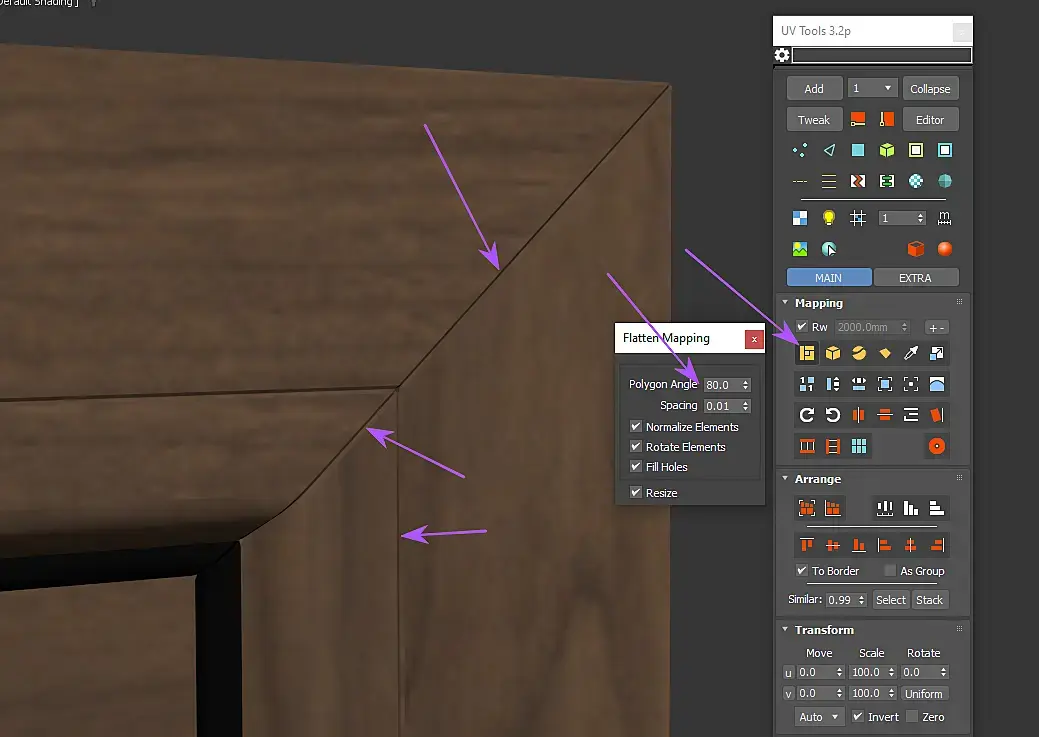The image size is (1039, 737).
Task: Adjust the Spacing spinner arrows
Action: [745, 406]
